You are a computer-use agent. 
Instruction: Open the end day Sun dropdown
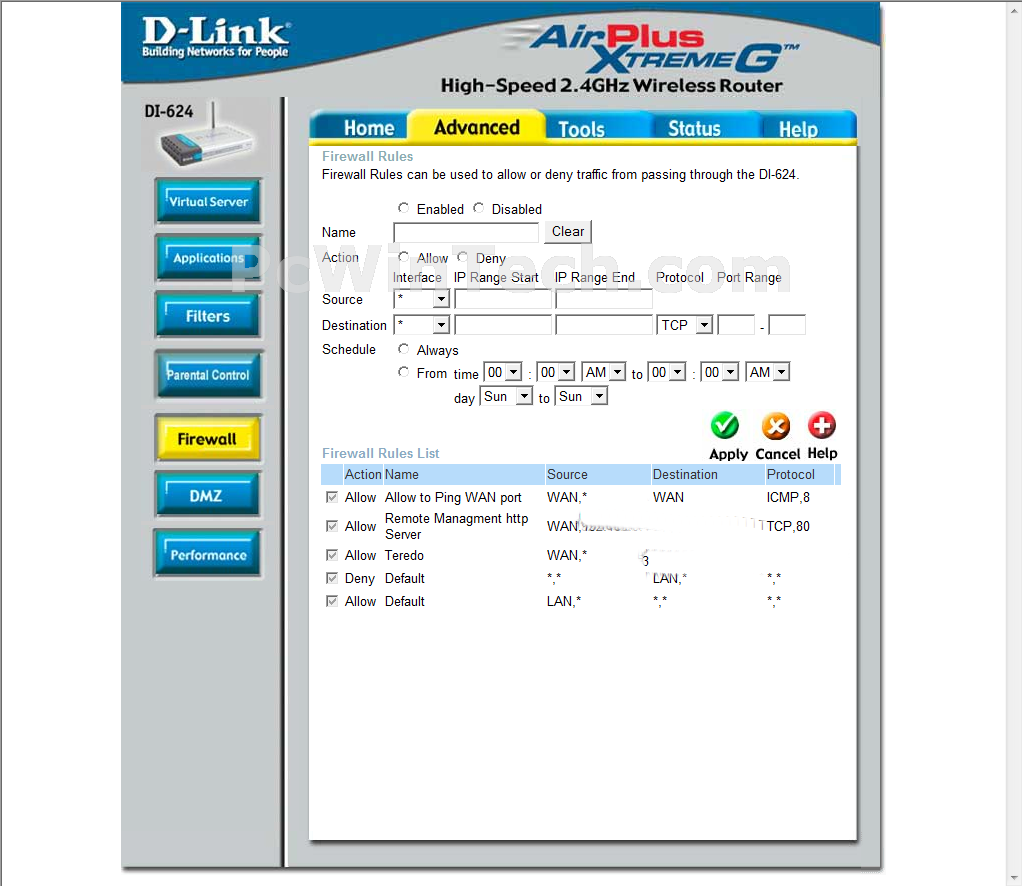(581, 396)
